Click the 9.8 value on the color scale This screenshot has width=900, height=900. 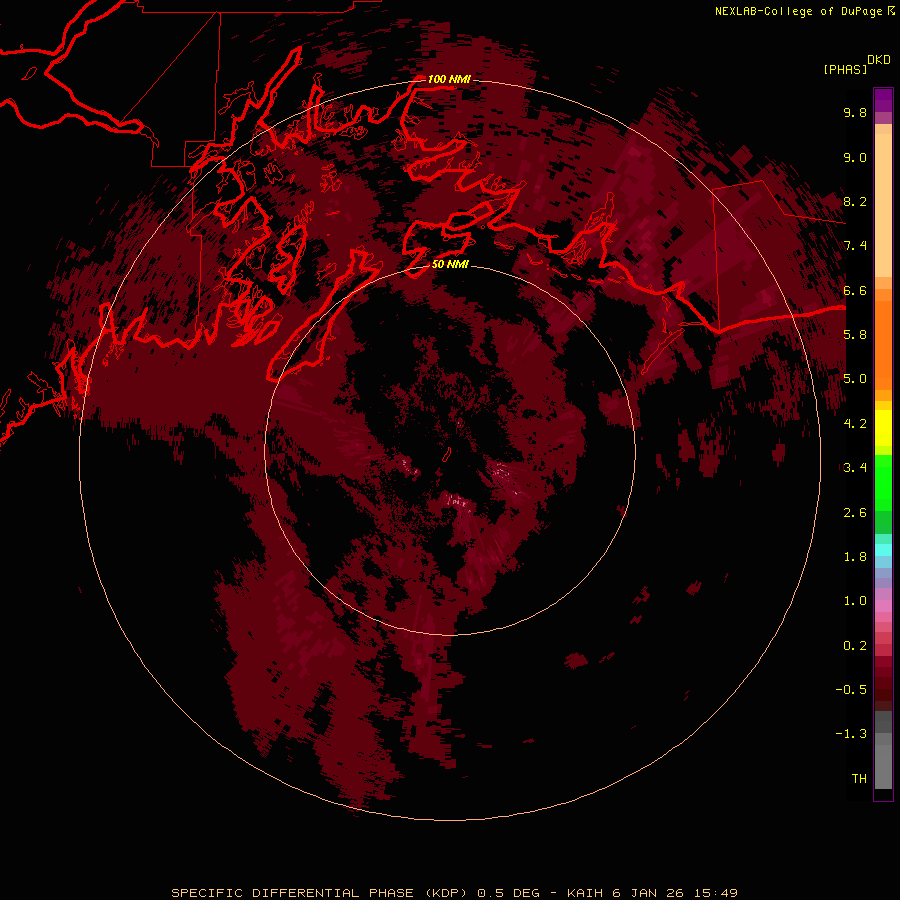[855, 112]
